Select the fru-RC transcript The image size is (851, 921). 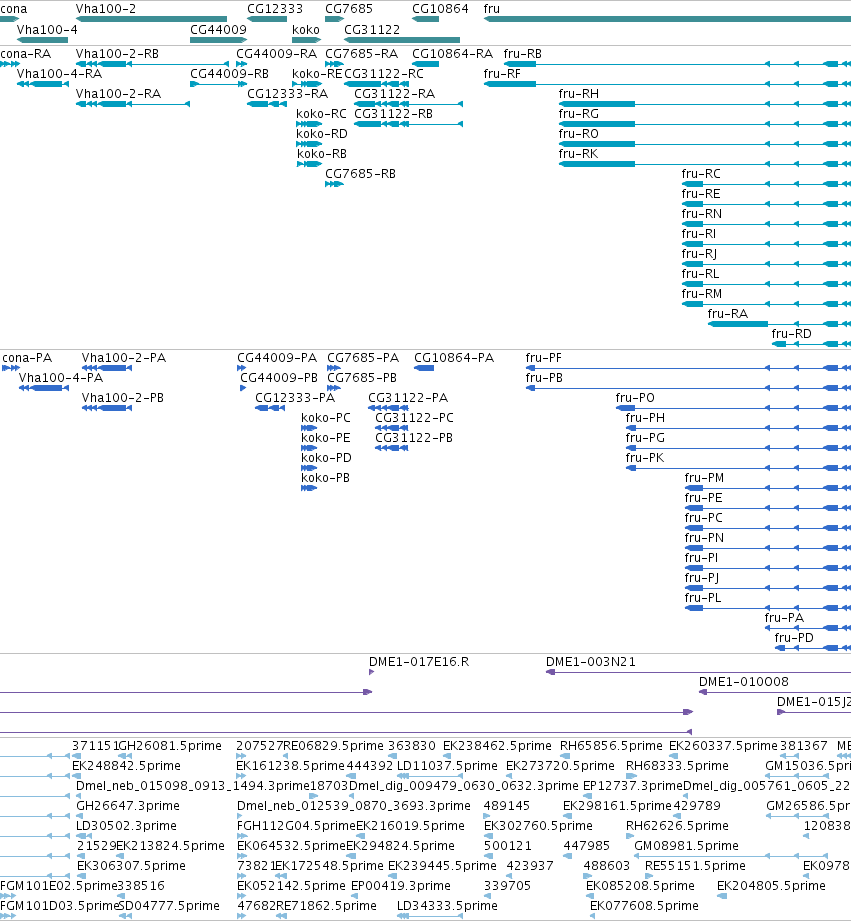pyautogui.click(x=766, y=184)
